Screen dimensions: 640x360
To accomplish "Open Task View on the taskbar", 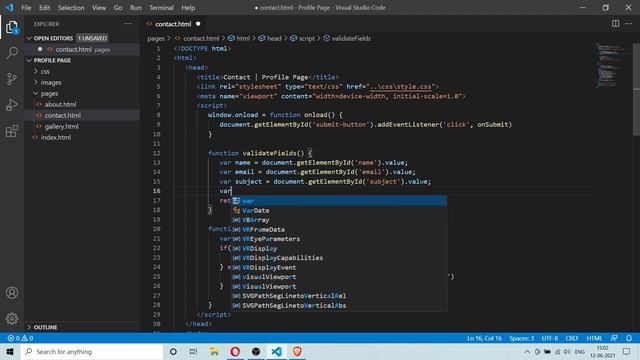I will pyautogui.click(x=193, y=351).
